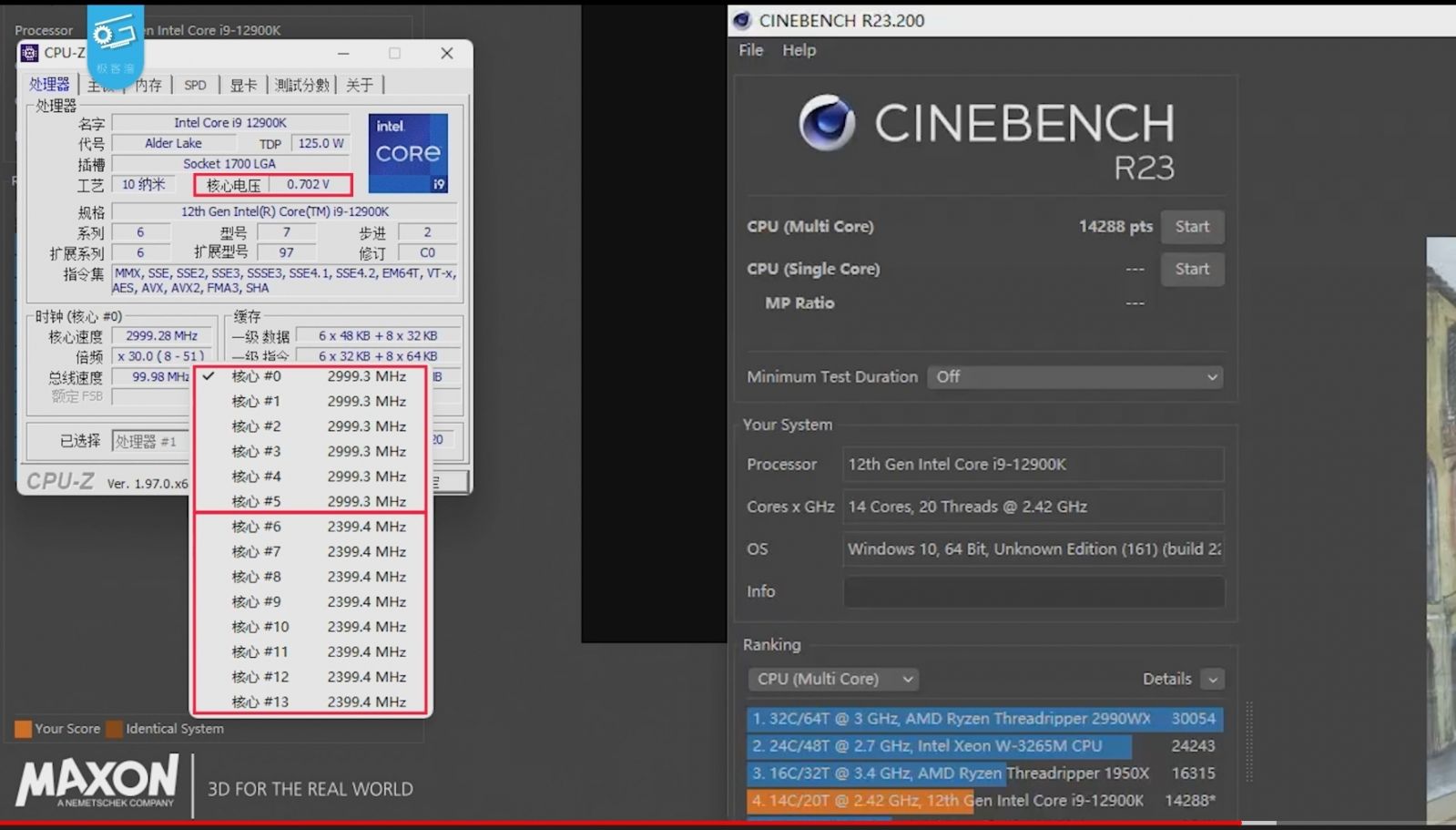Start the CPU Multi Core benchmark

click(x=1192, y=227)
